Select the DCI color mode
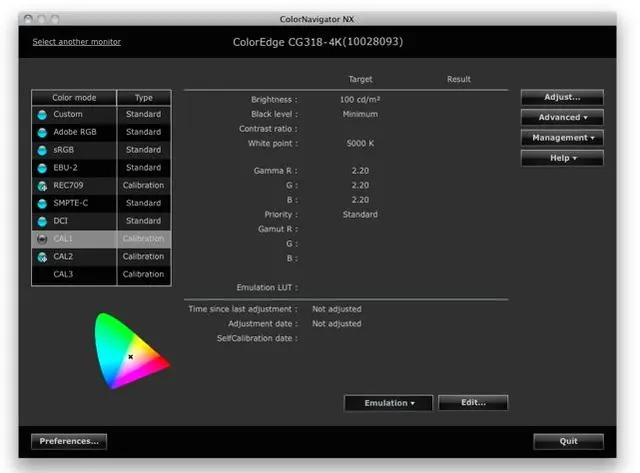This screenshot has height=473, width=640. pos(101,221)
